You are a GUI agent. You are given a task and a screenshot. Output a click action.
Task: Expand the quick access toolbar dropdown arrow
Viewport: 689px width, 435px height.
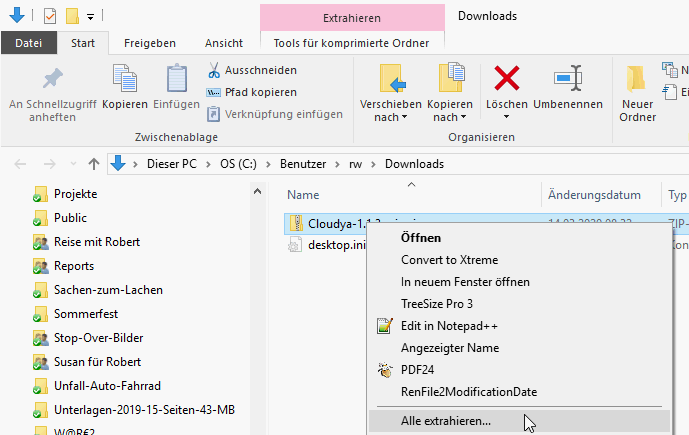[x=90, y=17]
